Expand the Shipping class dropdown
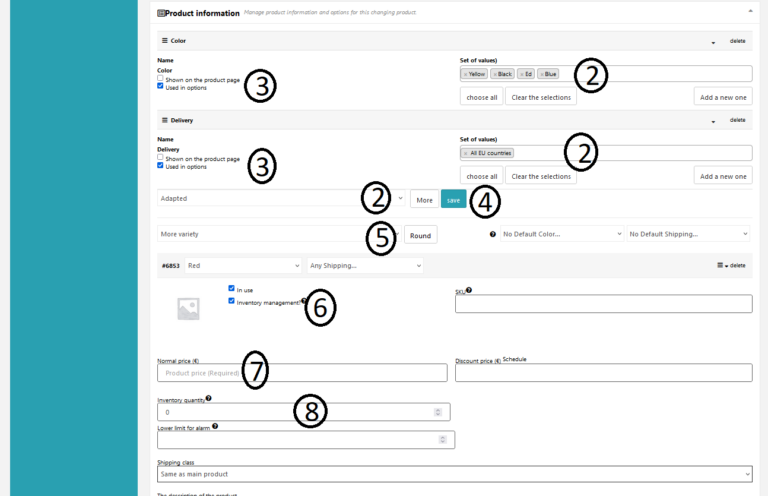The image size is (768, 496). (454, 474)
